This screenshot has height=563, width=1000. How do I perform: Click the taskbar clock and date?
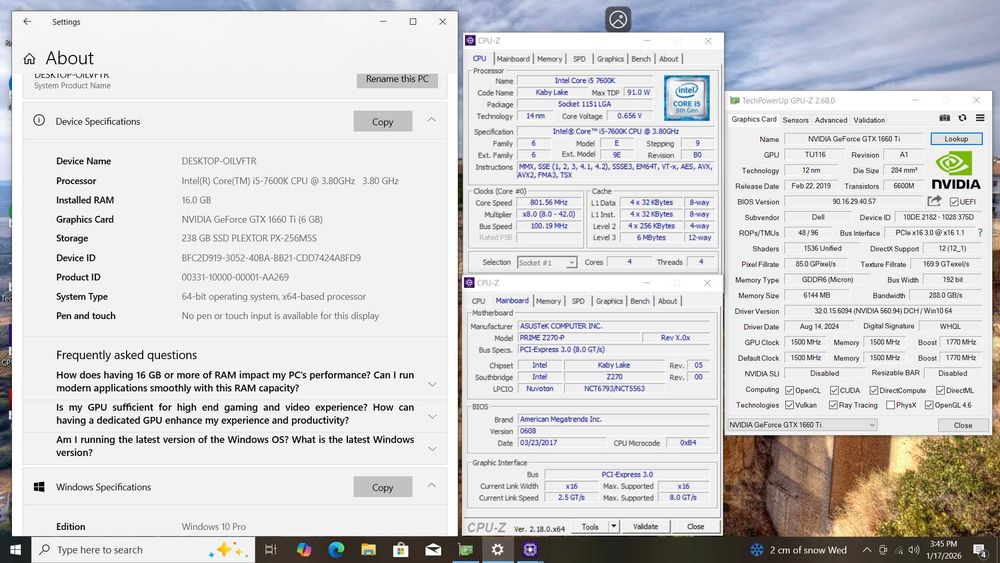pyautogui.click(x=943, y=550)
